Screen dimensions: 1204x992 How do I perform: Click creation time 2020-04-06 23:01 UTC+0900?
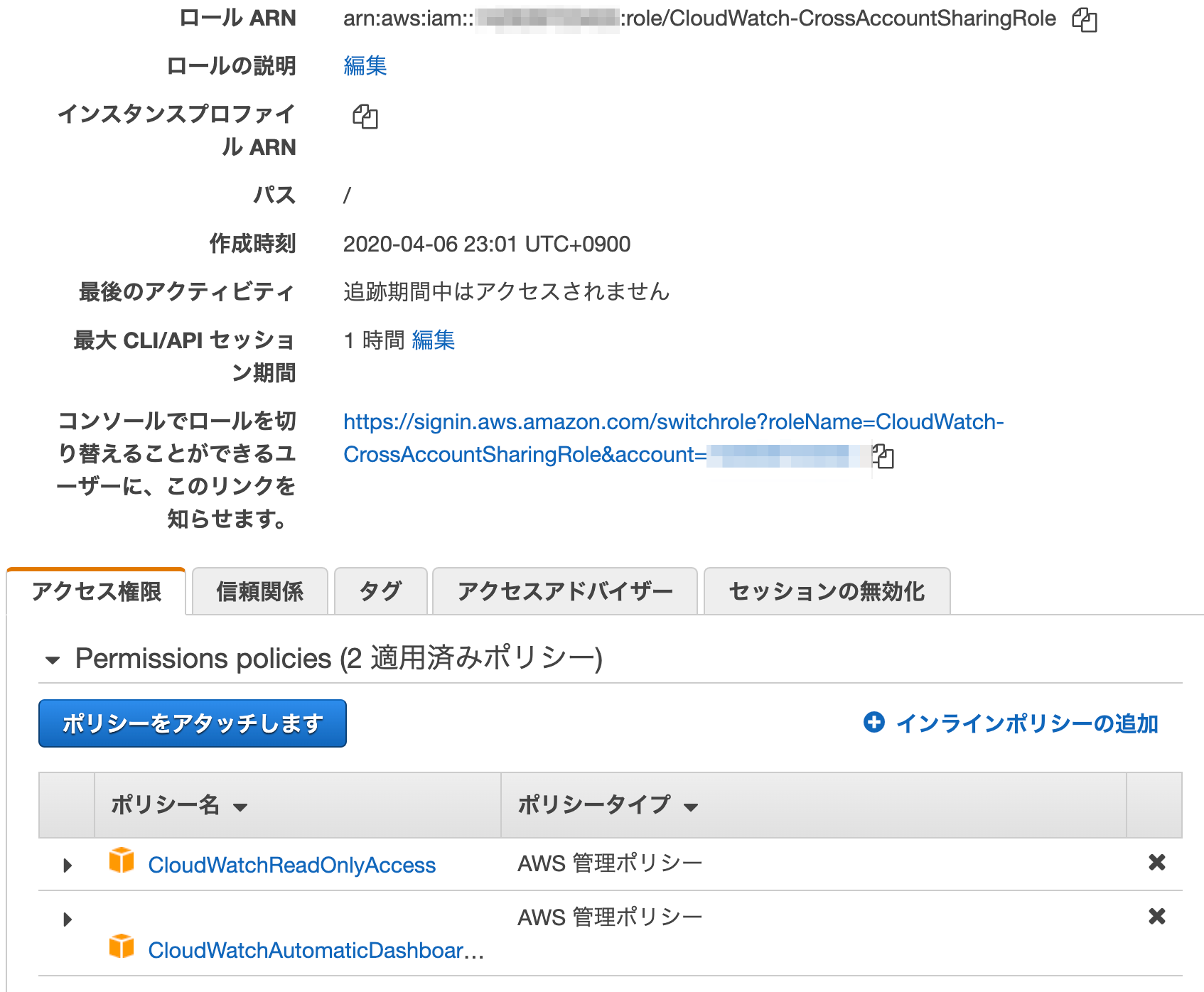pos(487,244)
